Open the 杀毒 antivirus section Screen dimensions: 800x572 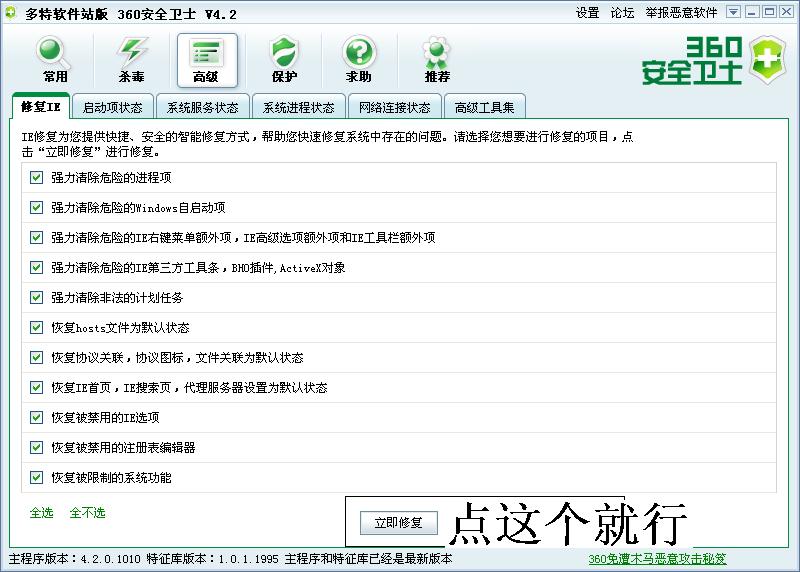(131, 60)
